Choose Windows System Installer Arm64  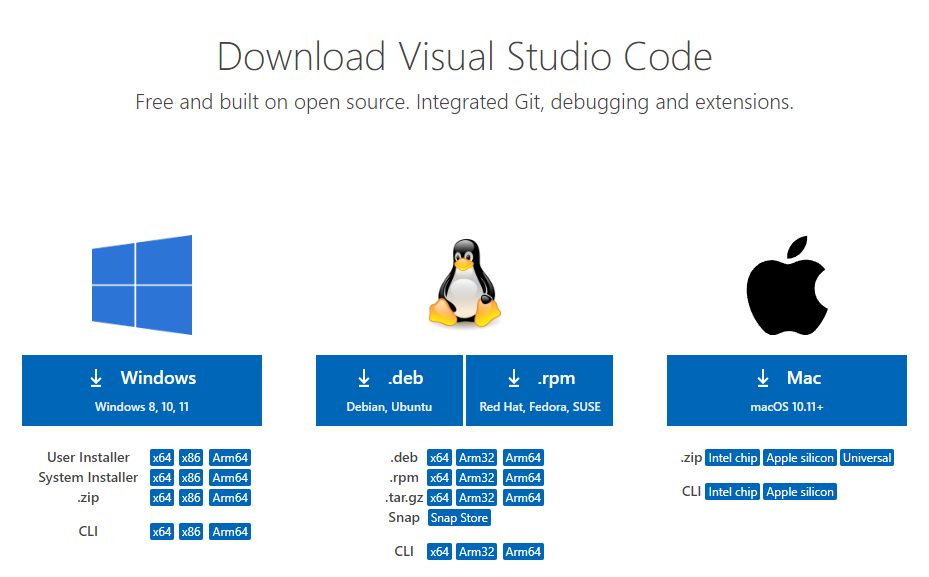[230, 478]
